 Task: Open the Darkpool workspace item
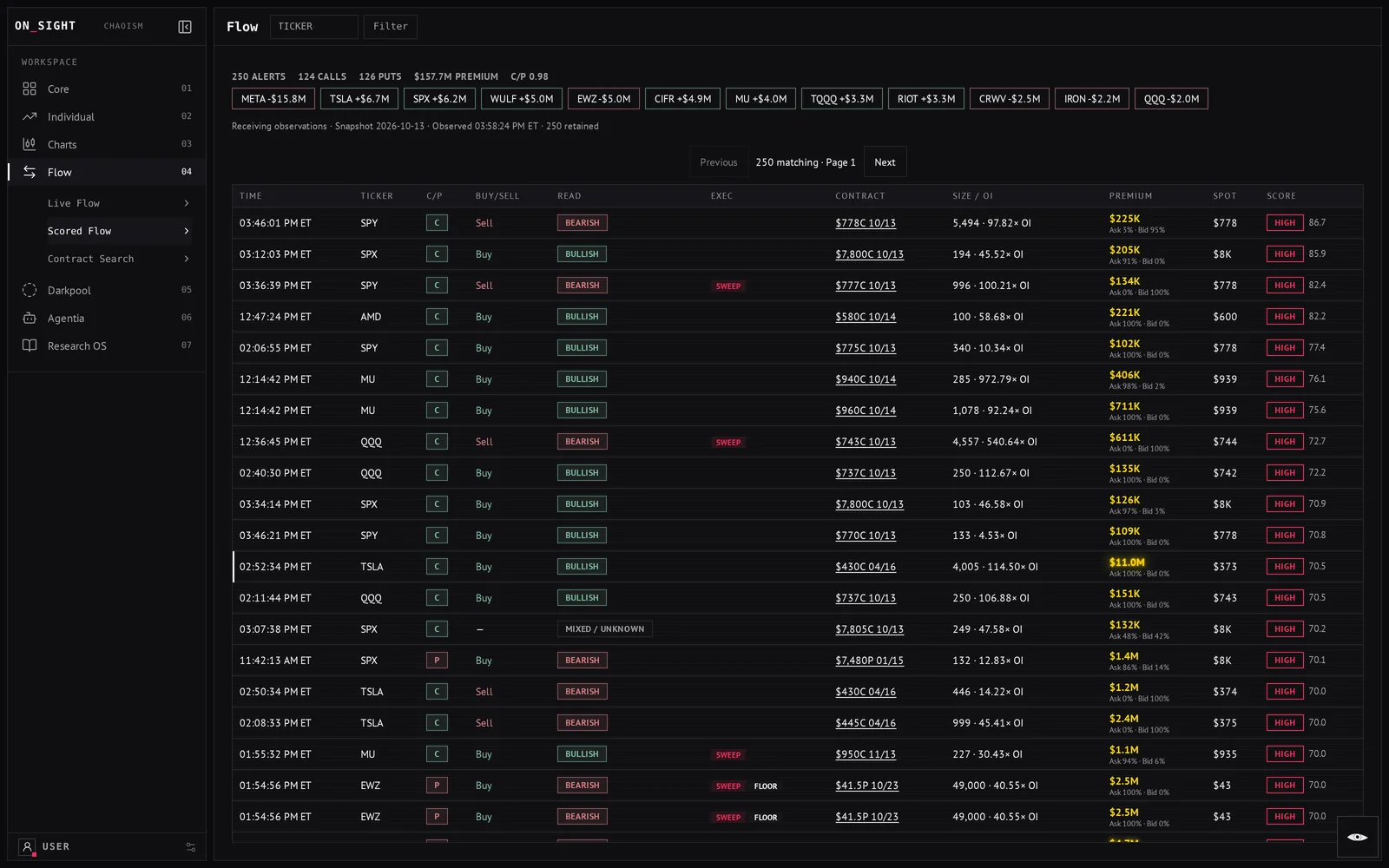(x=107, y=290)
